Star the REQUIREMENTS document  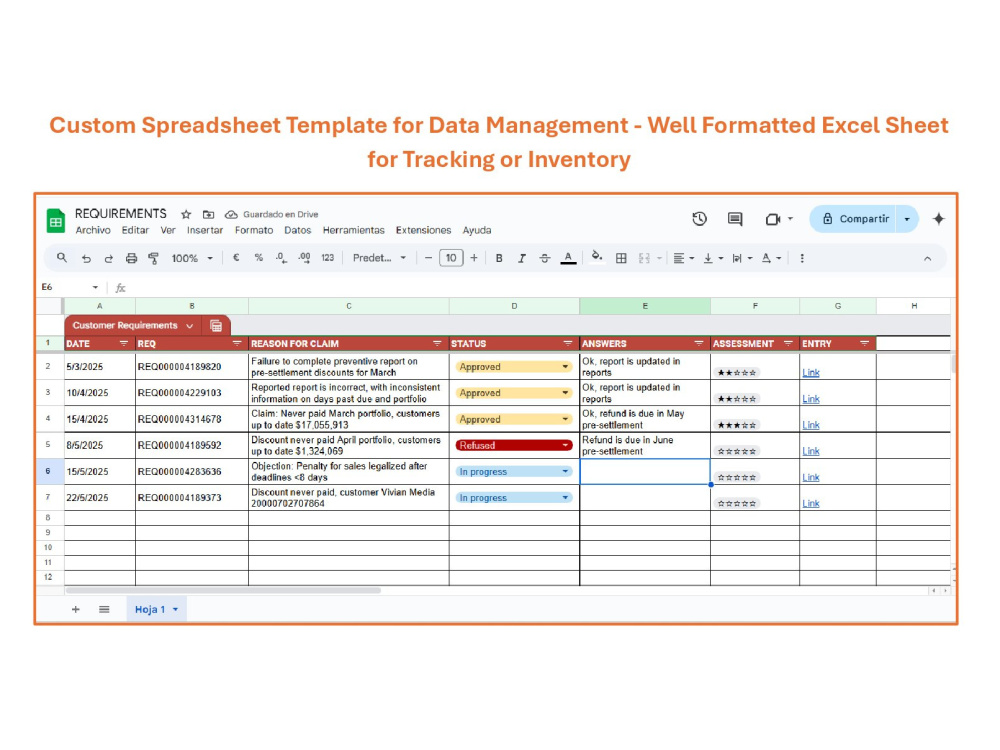(186, 214)
